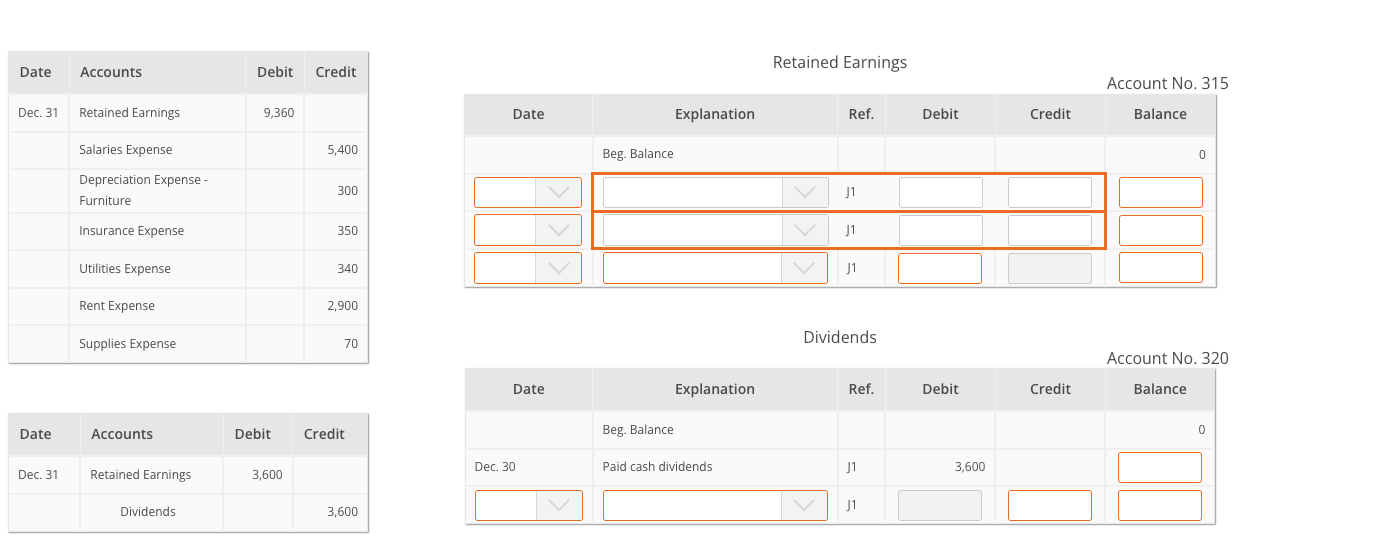Select 'Supplies Expense' journal row
The width and height of the screenshot is (1393, 554).
(x=188, y=344)
